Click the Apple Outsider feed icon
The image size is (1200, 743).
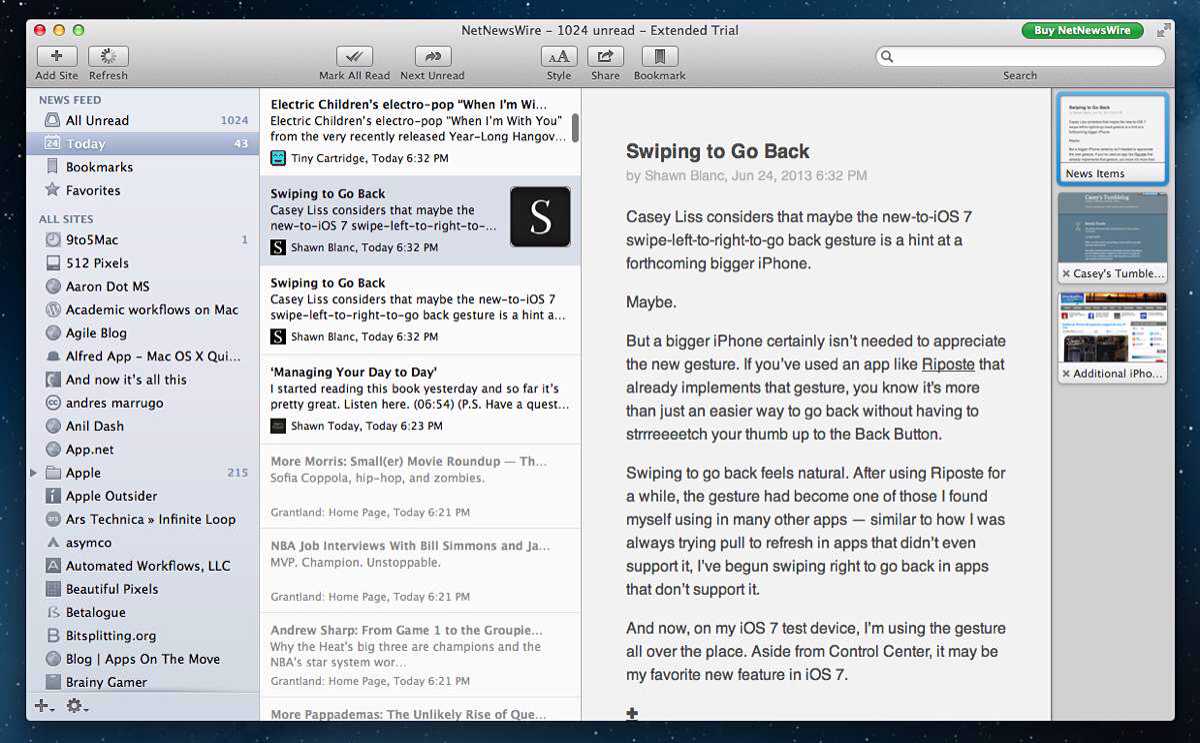[54, 496]
